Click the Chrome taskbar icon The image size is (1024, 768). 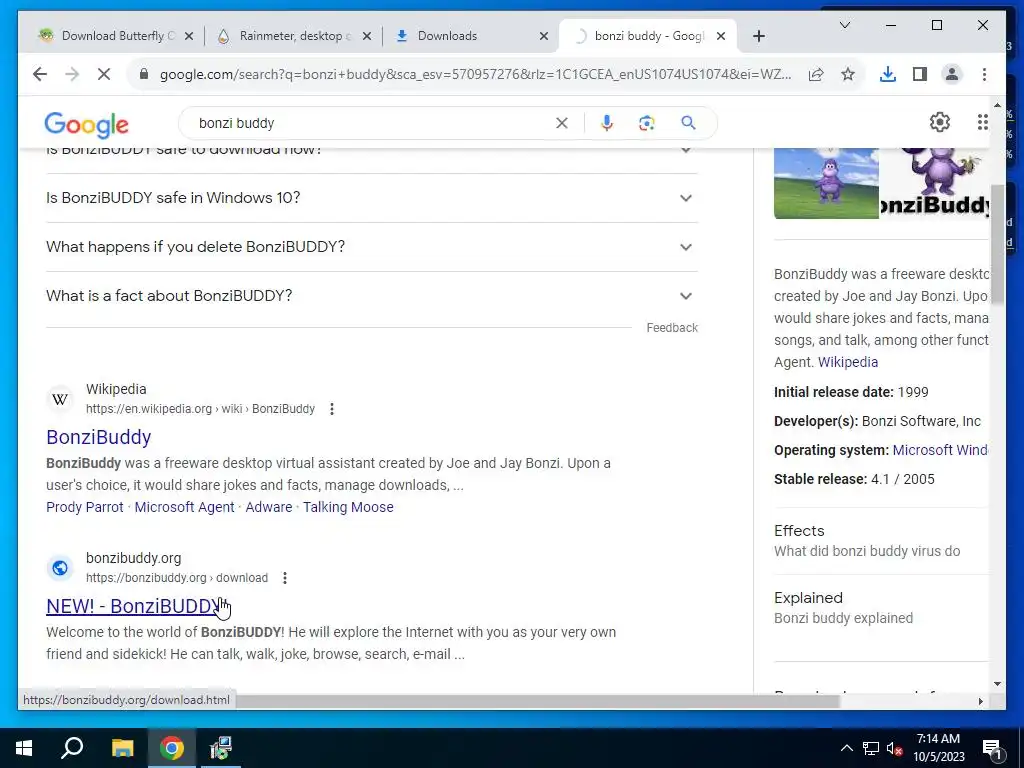click(x=172, y=748)
